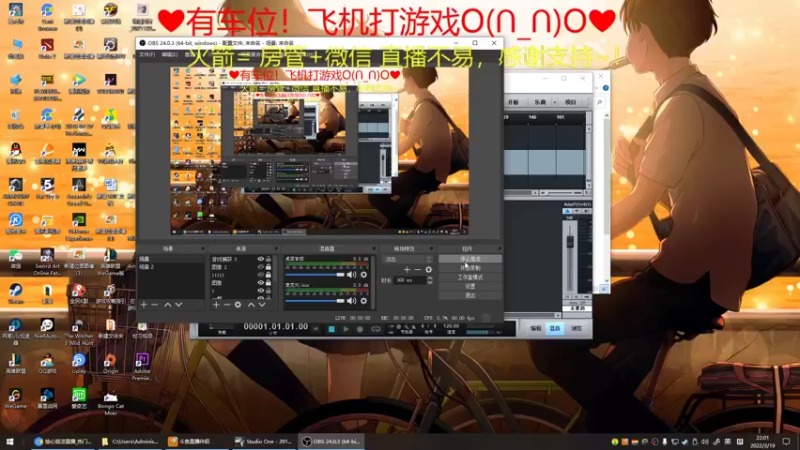This screenshot has width=800, height=450.
Task: Open 编辑 editor view in Studio One
Action: click(x=535, y=329)
